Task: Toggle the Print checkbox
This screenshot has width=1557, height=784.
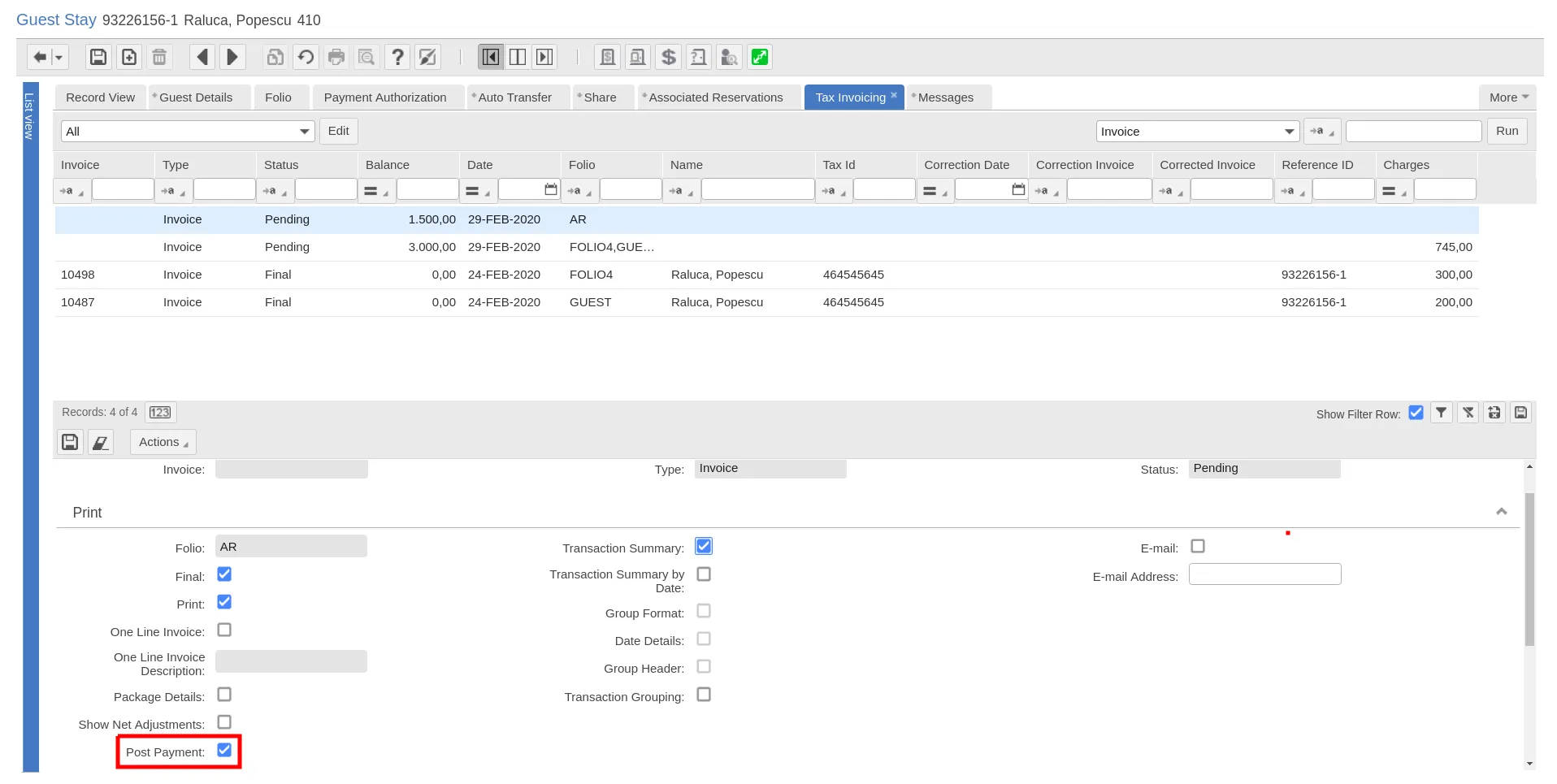Action: (x=224, y=602)
